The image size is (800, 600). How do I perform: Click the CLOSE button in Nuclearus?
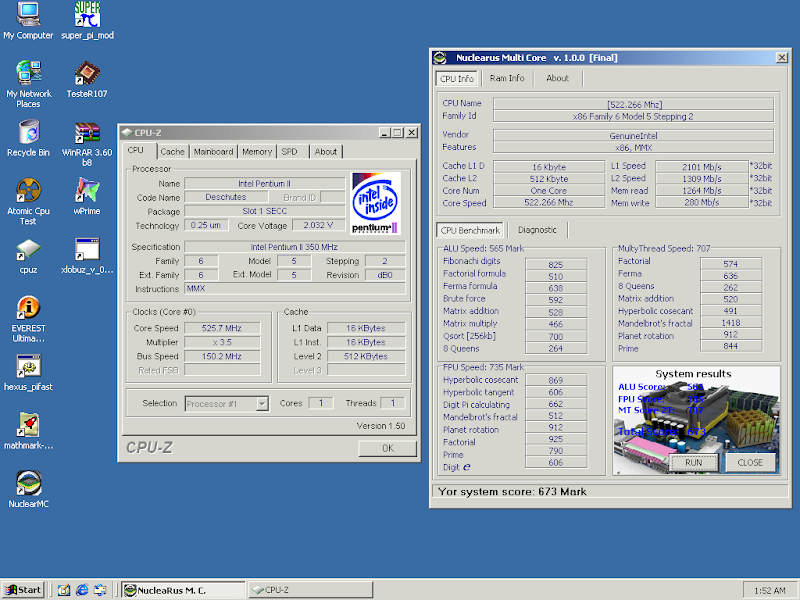pos(750,463)
